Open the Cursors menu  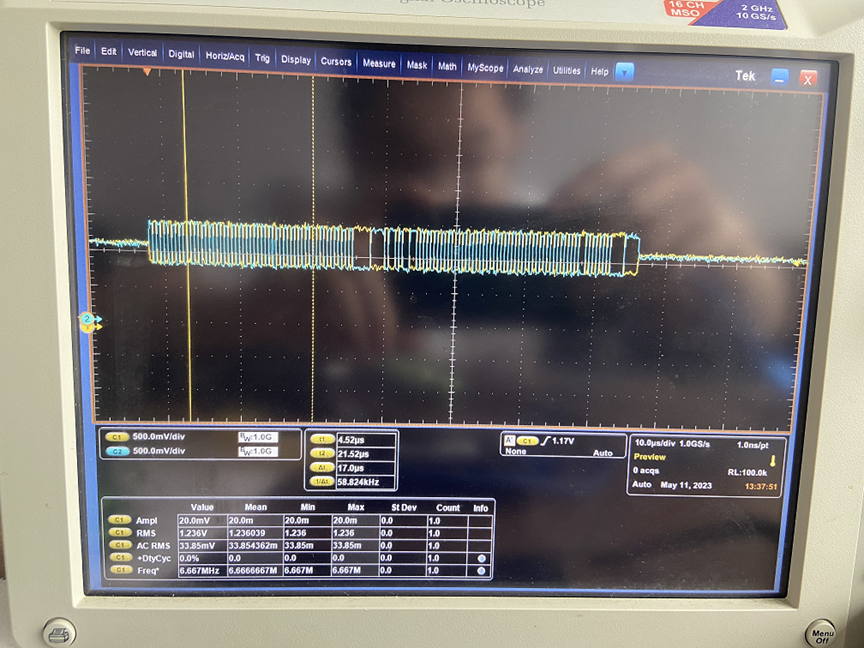(x=336, y=61)
